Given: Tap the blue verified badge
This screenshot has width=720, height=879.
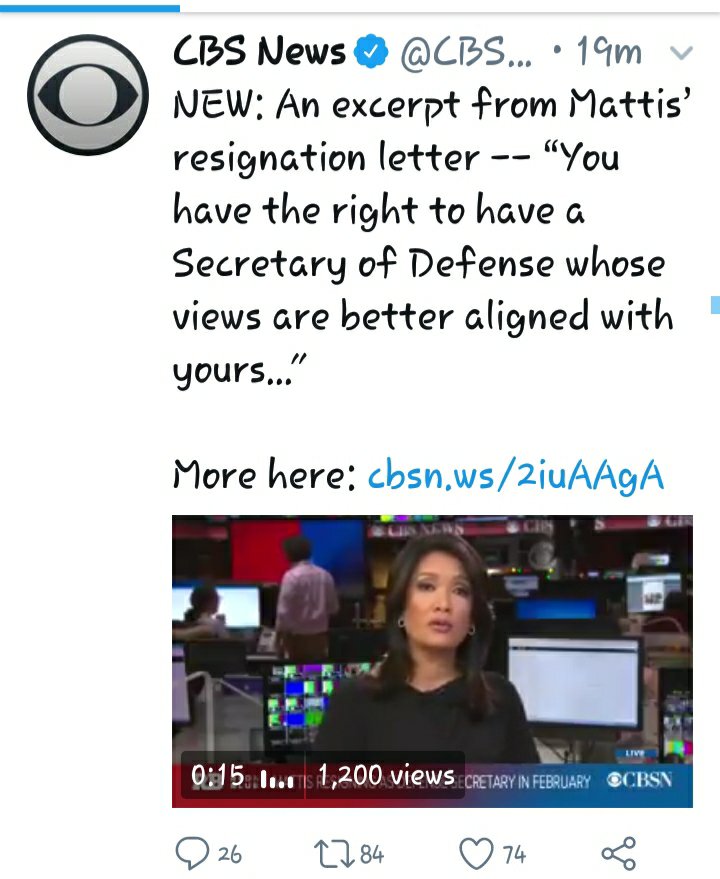Looking at the screenshot, I should 371,52.
